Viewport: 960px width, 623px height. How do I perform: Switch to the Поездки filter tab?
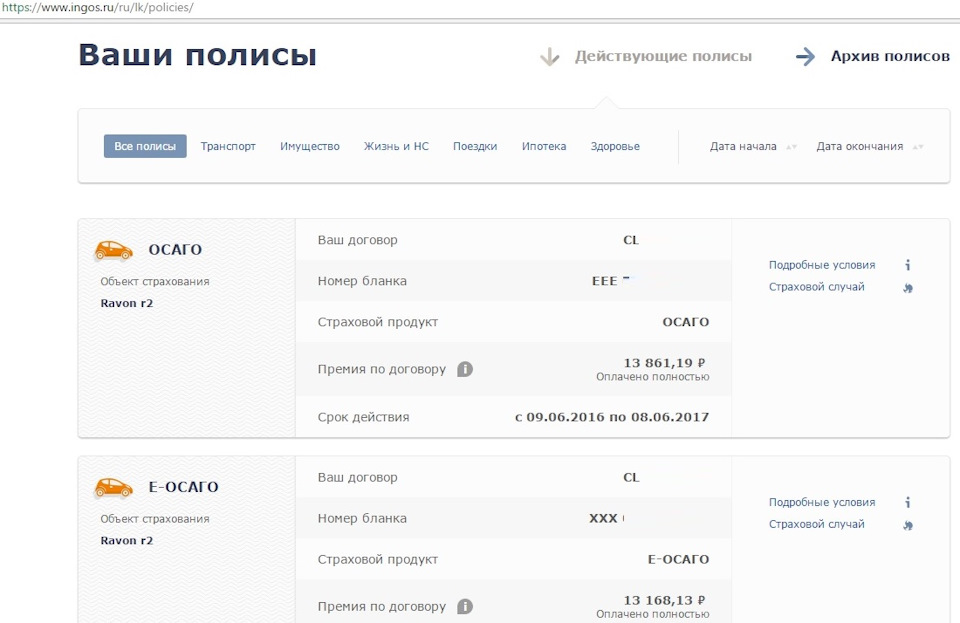(475, 146)
